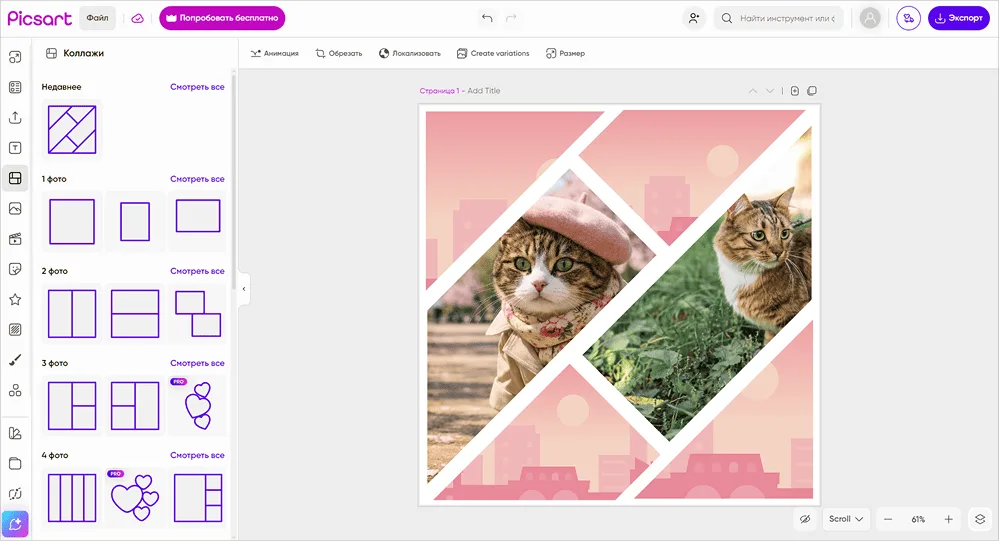Click the Undo arrow
The width and height of the screenshot is (999, 541).
pyautogui.click(x=487, y=18)
